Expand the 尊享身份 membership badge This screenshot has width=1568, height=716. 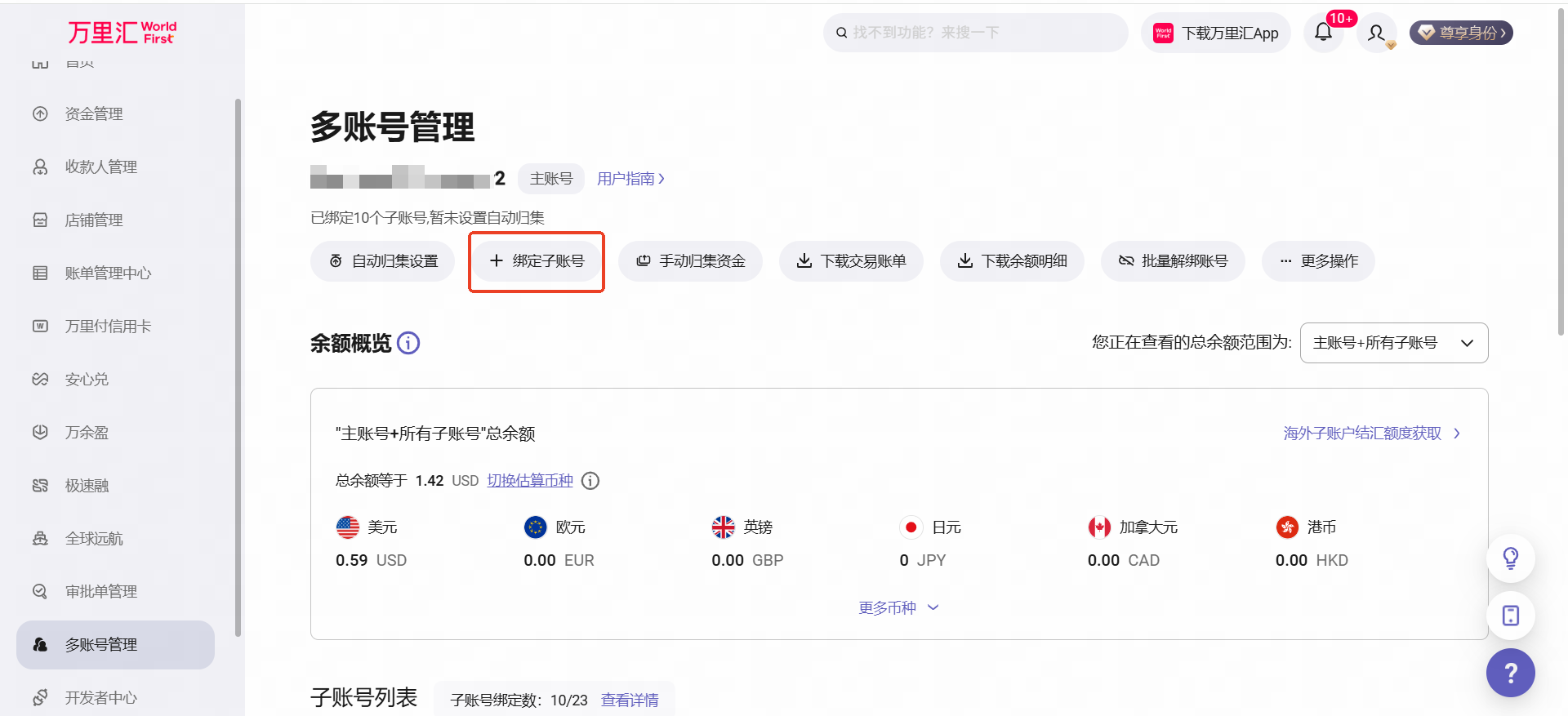pos(1461,33)
